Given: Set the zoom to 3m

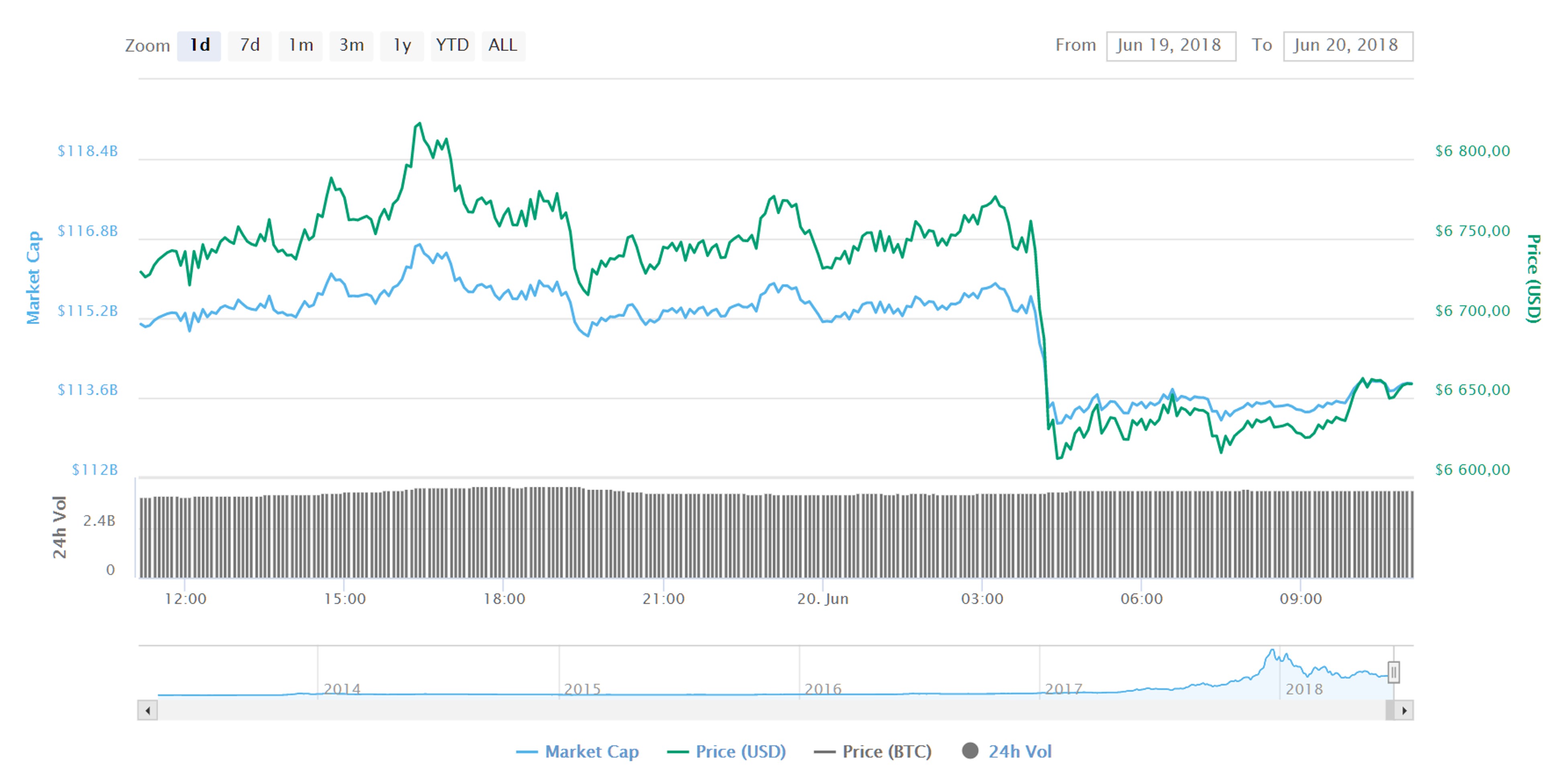Looking at the screenshot, I should click(351, 46).
